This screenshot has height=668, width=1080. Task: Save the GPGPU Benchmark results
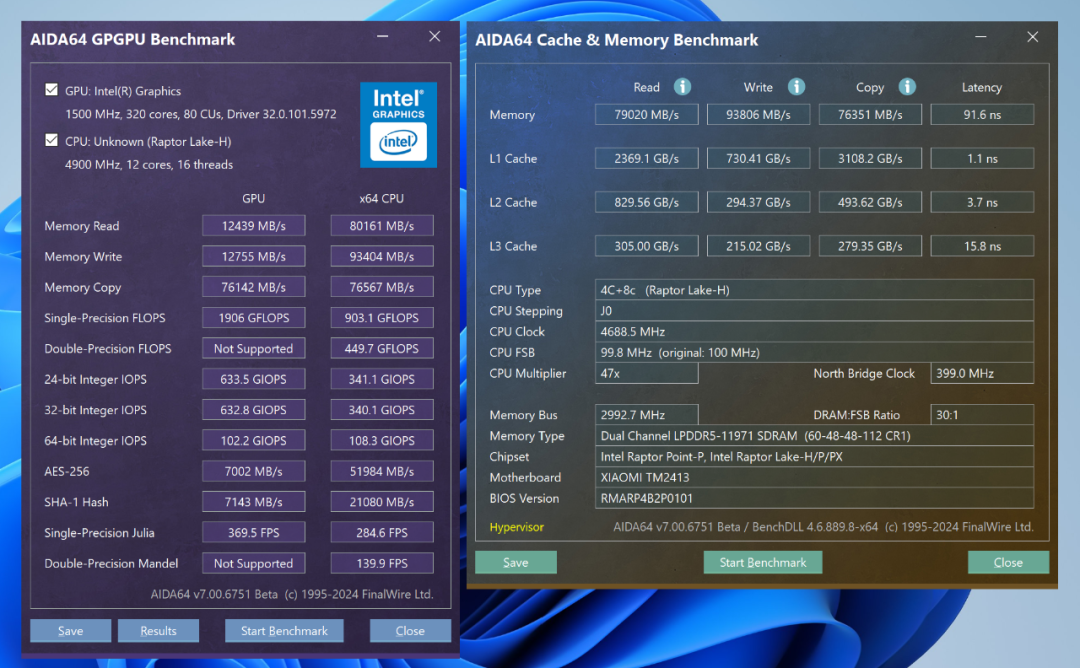[x=70, y=631]
